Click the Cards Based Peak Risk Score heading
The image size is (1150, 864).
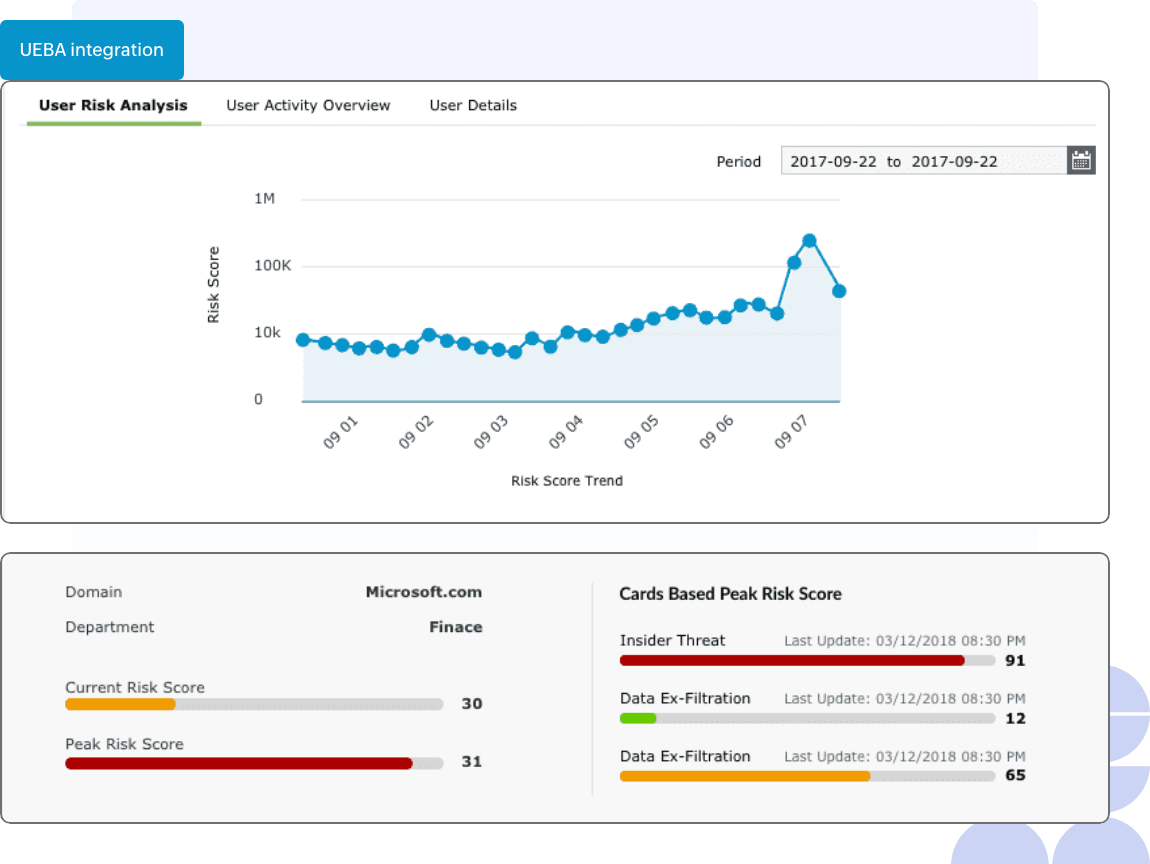pos(730,594)
